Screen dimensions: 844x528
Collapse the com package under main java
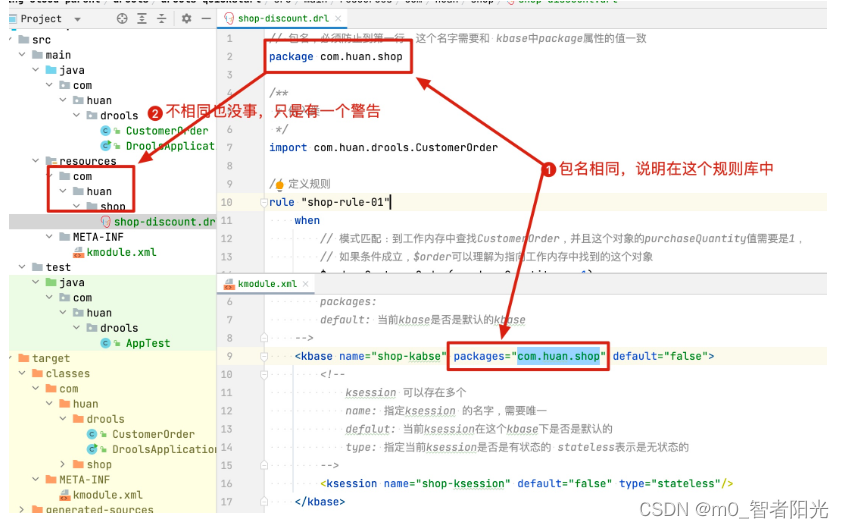click(x=49, y=85)
